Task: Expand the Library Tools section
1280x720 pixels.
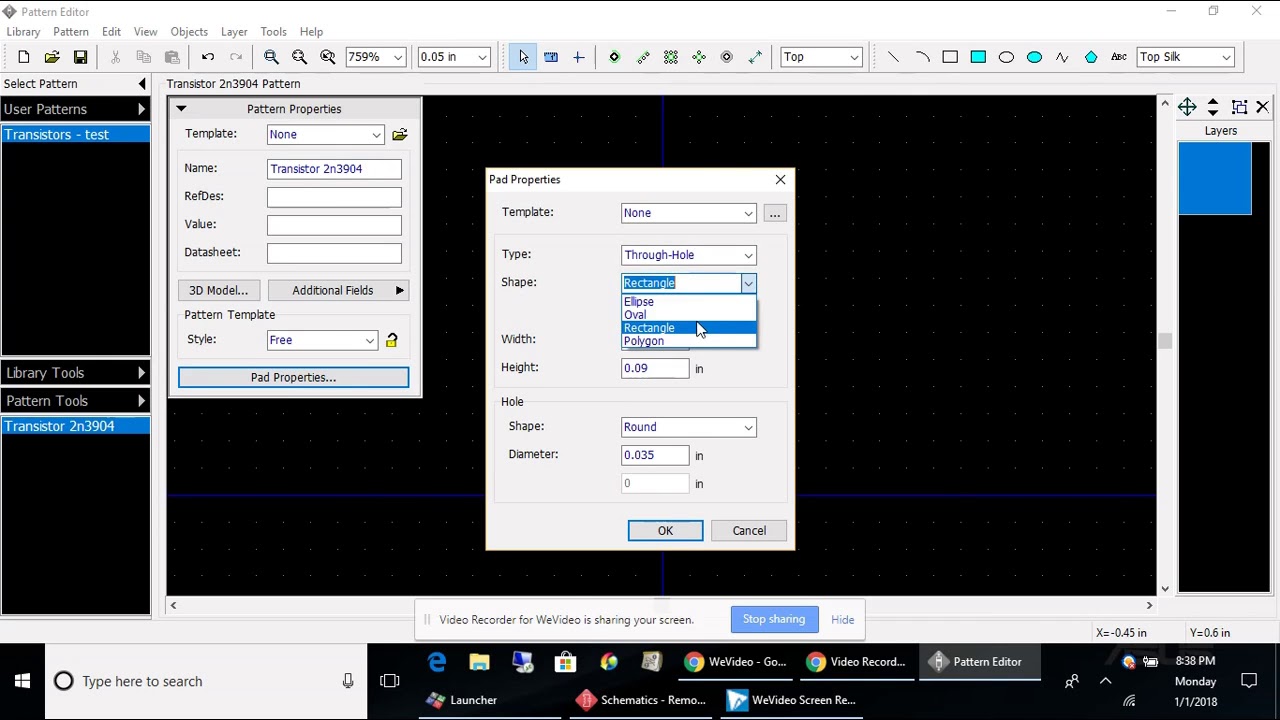Action: coord(75,373)
